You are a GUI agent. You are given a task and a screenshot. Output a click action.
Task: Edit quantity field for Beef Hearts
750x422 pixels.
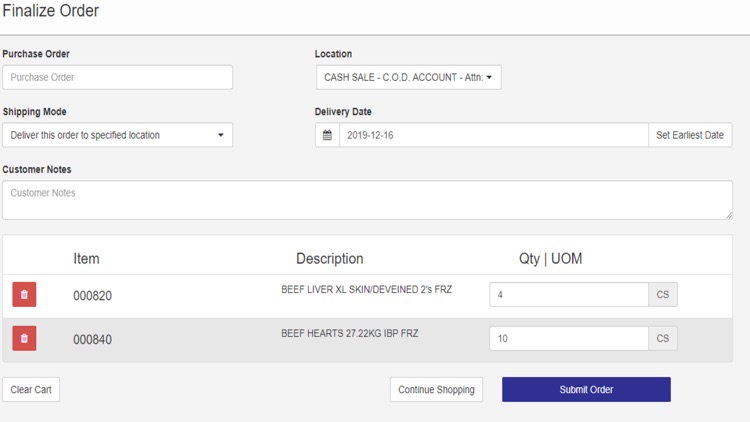pyautogui.click(x=568, y=338)
